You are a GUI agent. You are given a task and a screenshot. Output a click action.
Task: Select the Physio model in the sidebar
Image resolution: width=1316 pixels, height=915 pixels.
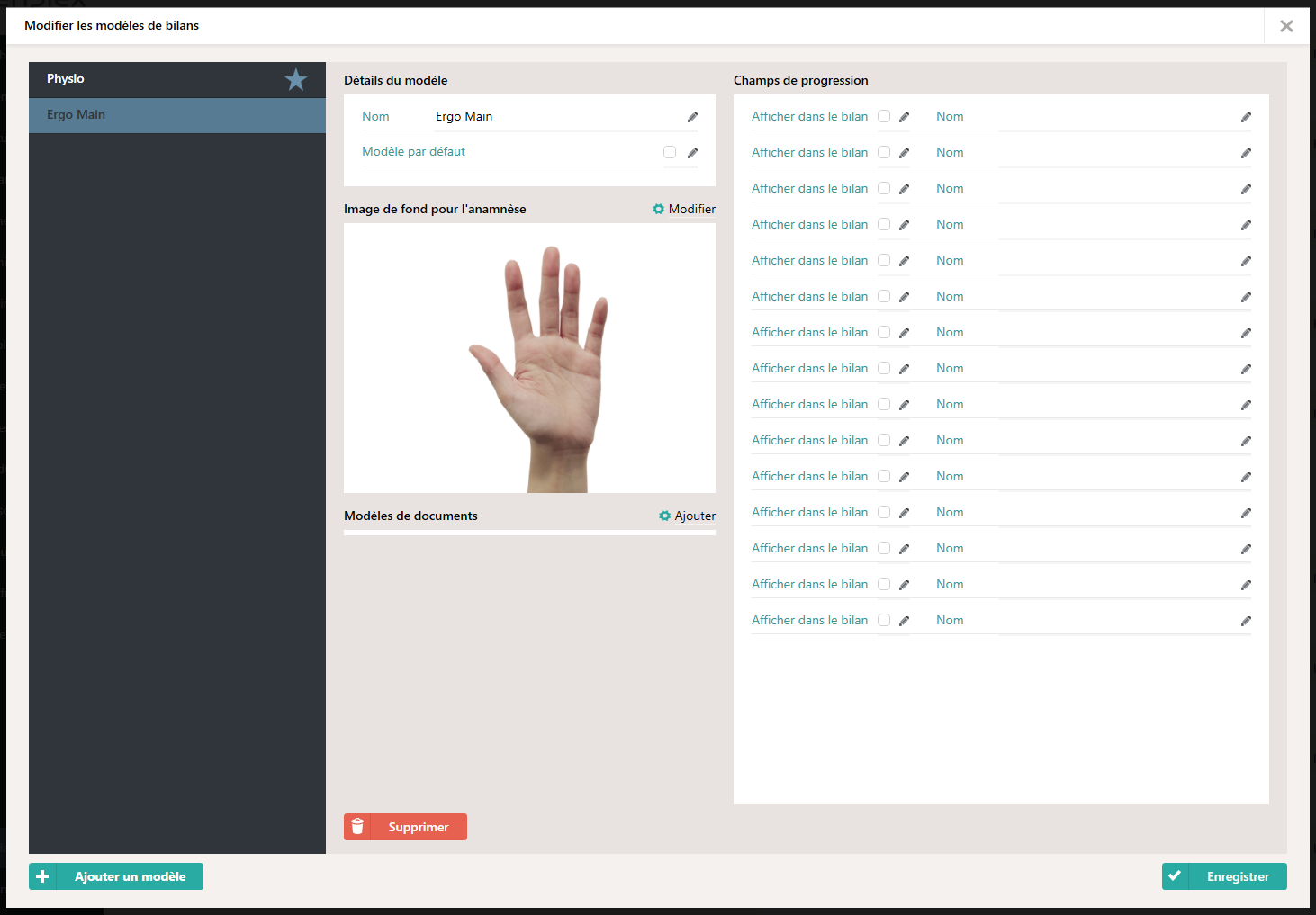click(177, 79)
